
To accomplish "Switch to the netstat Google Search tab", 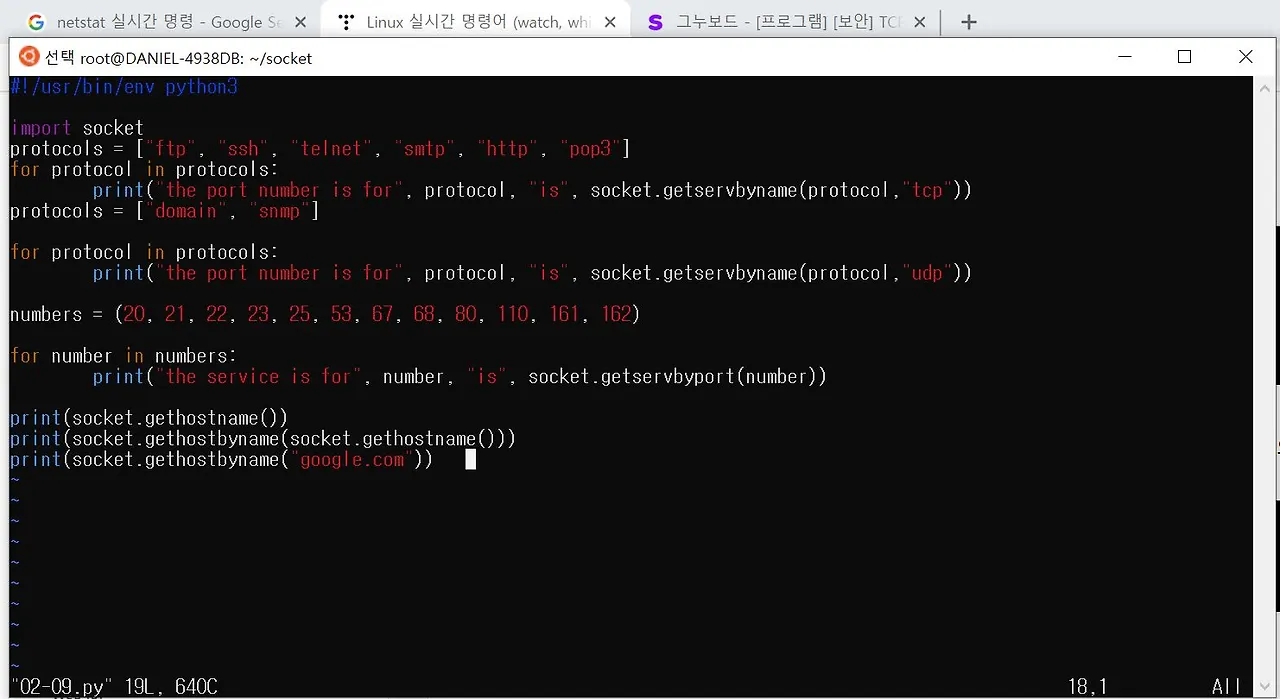I will (x=166, y=22).
